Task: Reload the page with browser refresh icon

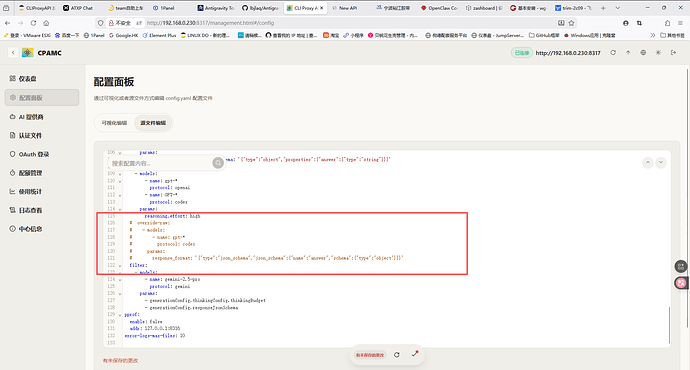Action: coord(33,23)
